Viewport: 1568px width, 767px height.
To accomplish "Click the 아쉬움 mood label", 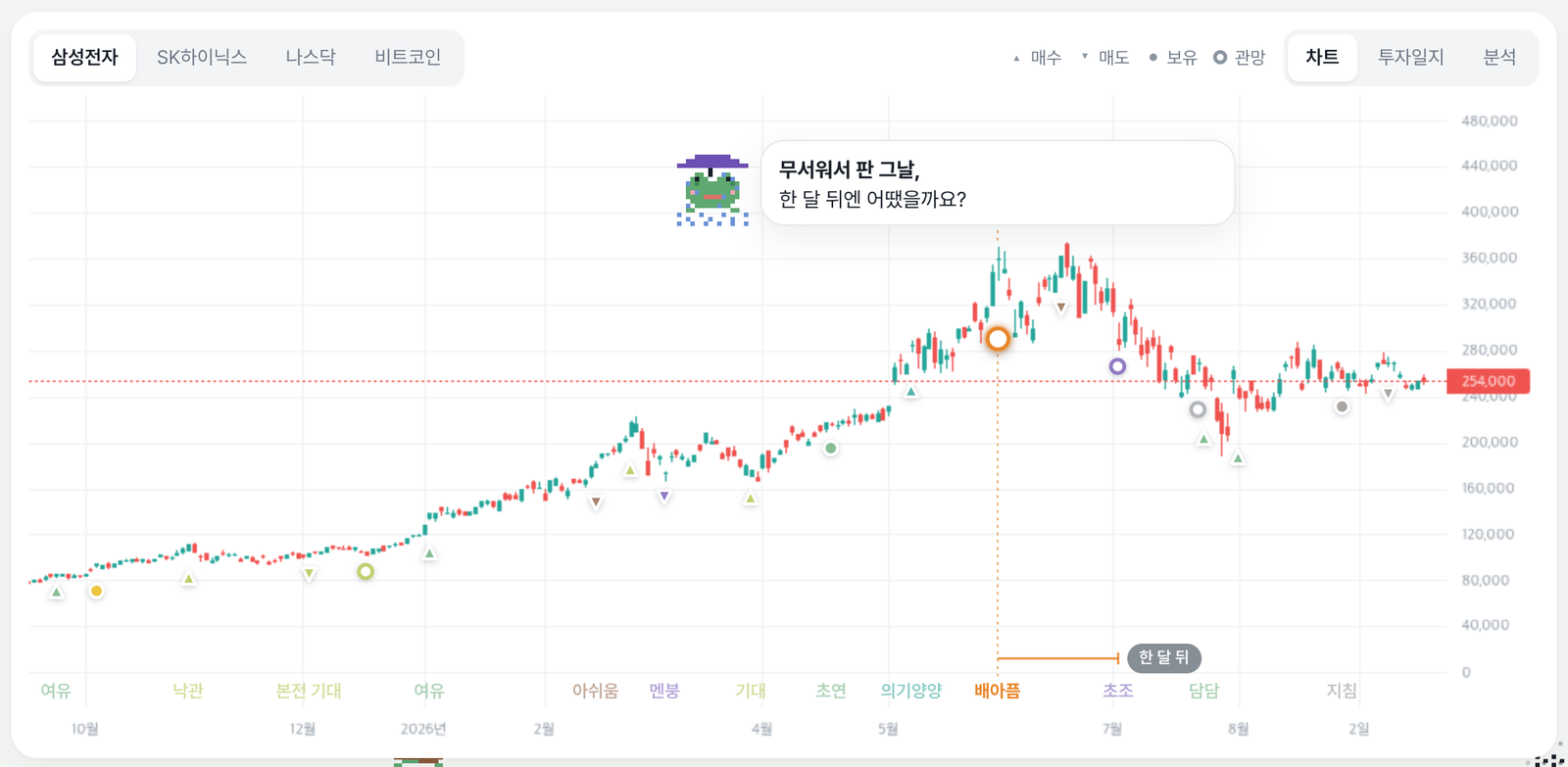I will click(596, 691).
